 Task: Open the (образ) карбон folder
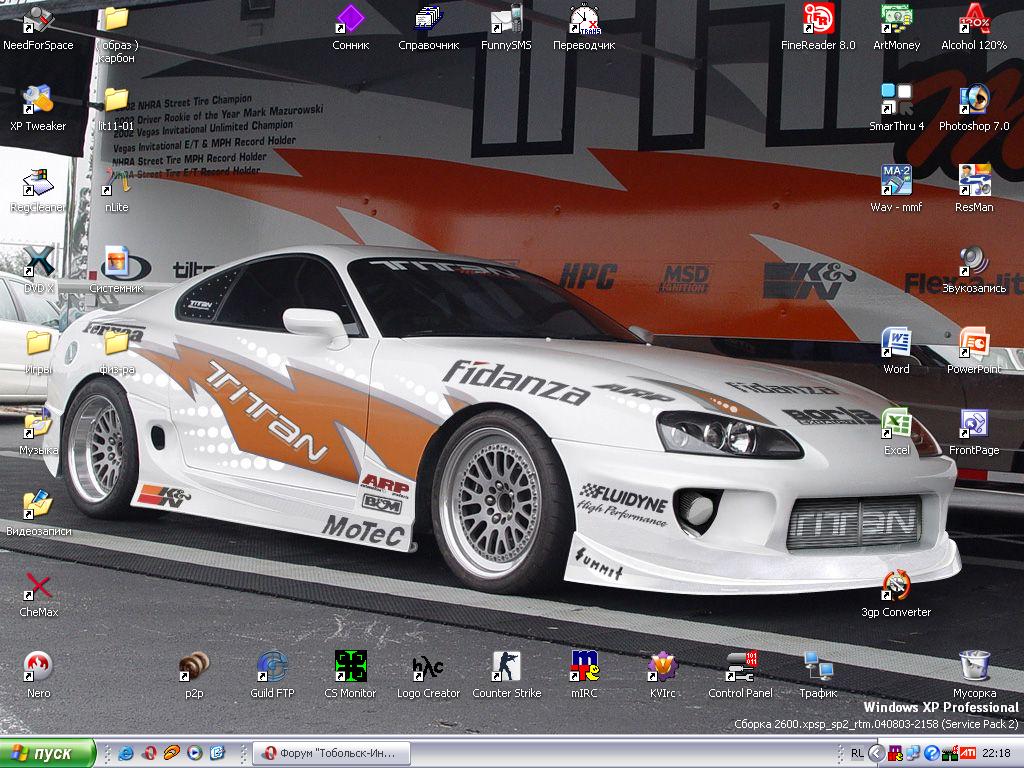(116, 35)
